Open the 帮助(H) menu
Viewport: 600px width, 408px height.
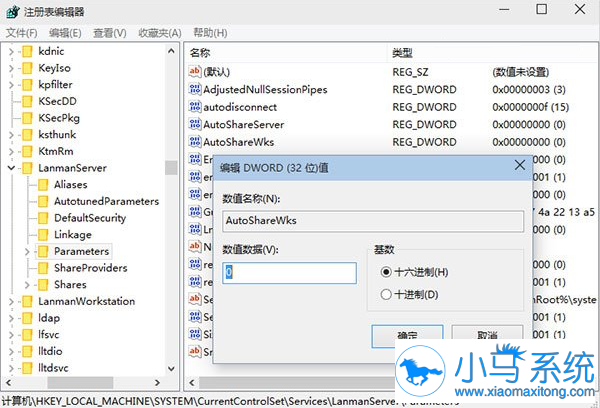tap(210, 33)
